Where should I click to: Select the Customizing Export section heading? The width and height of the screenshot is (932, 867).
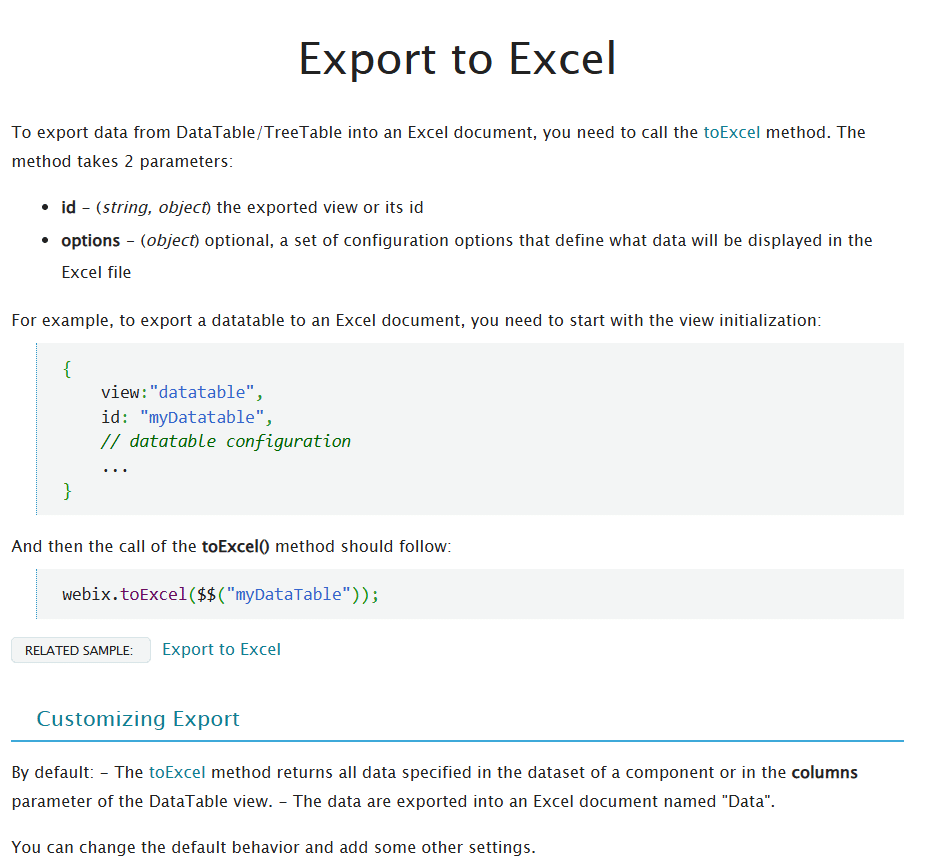pos(138,719)
